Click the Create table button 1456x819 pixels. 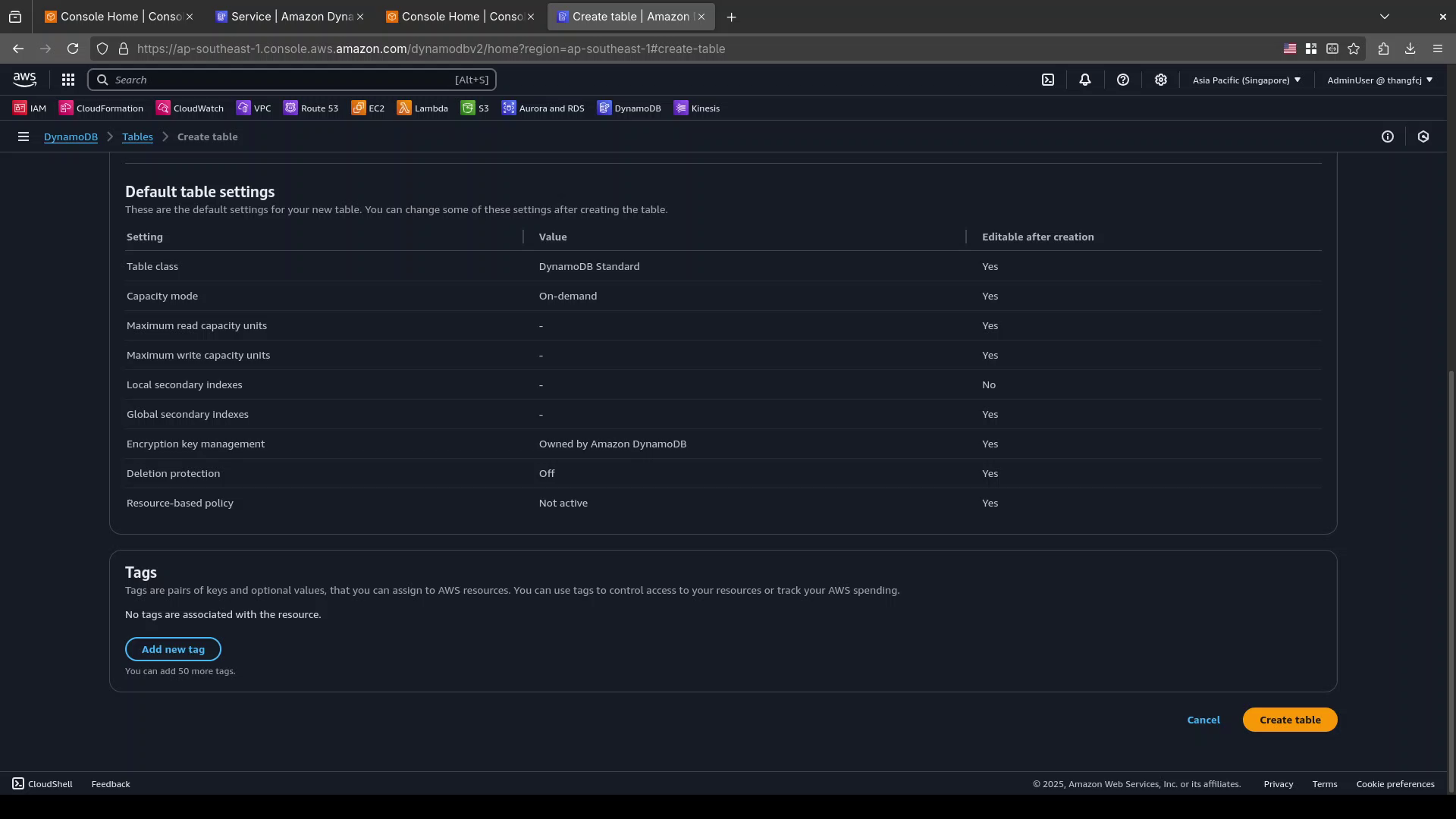coord(1289,720)
